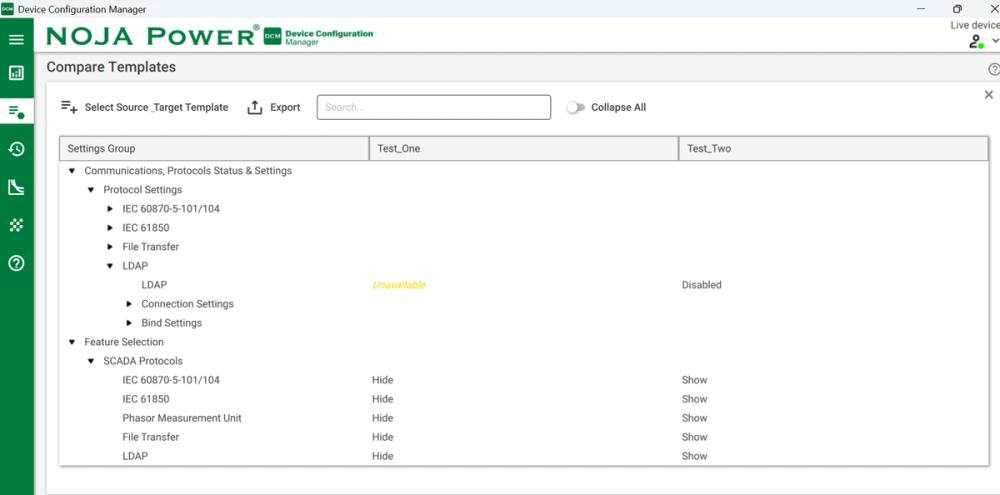The height and width of the screenshot is (495, 1000).
Task: Click the Bind Settings label
Action: (x=172, y=323)
